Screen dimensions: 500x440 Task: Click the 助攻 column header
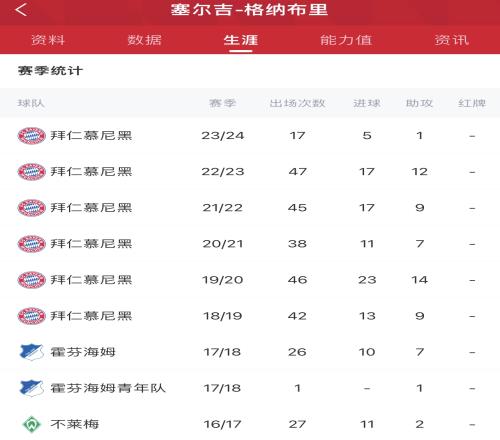[x=419, y=103]
